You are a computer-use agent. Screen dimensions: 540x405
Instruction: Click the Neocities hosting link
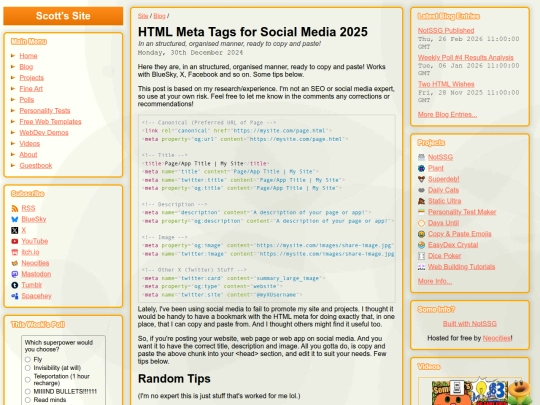pyautogui.click(x=497, y=338)
